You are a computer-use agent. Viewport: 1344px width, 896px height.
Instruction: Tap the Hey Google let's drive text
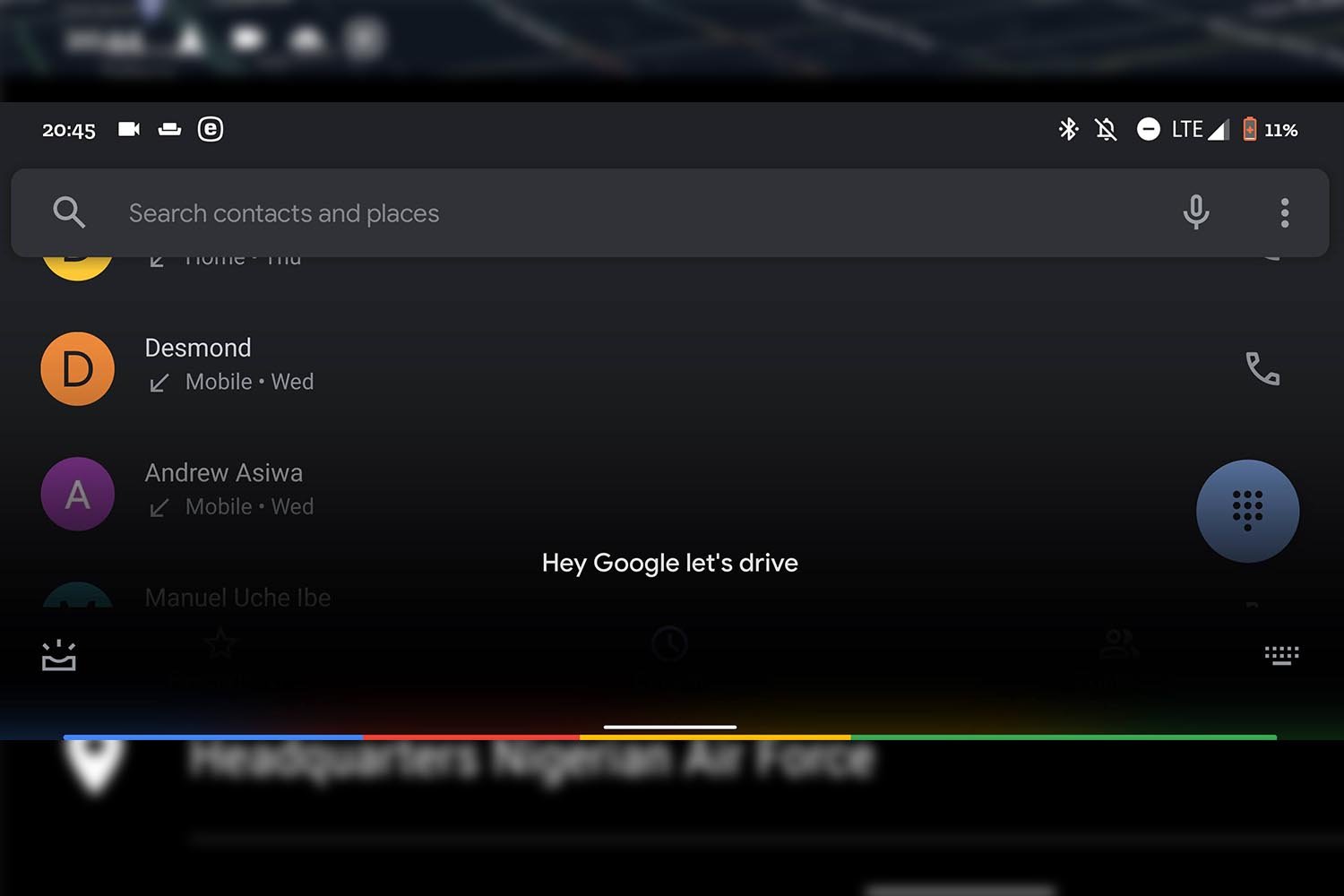pyautogui.click(x=669, y=563)
